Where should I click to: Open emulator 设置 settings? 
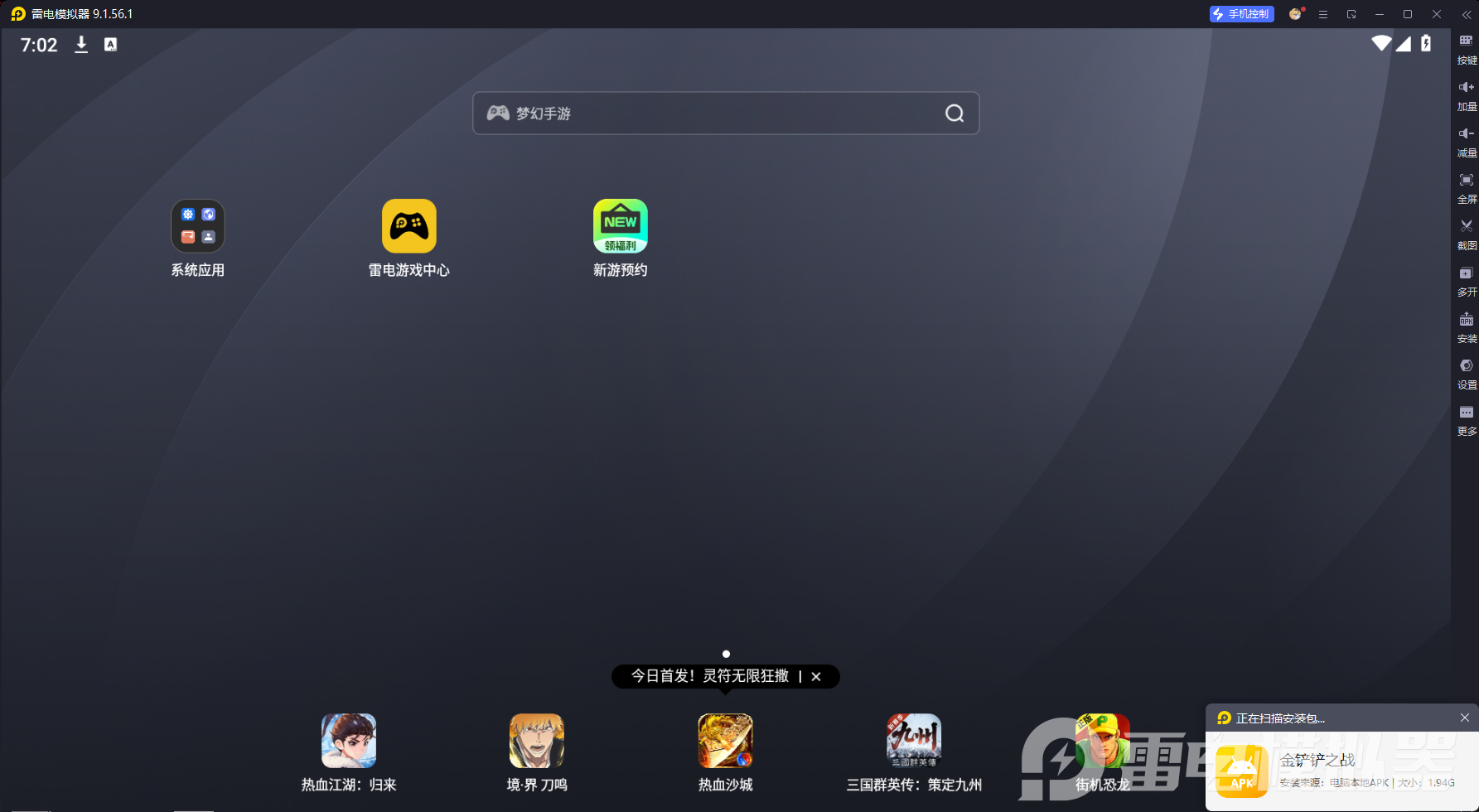tap(1466, 374)
